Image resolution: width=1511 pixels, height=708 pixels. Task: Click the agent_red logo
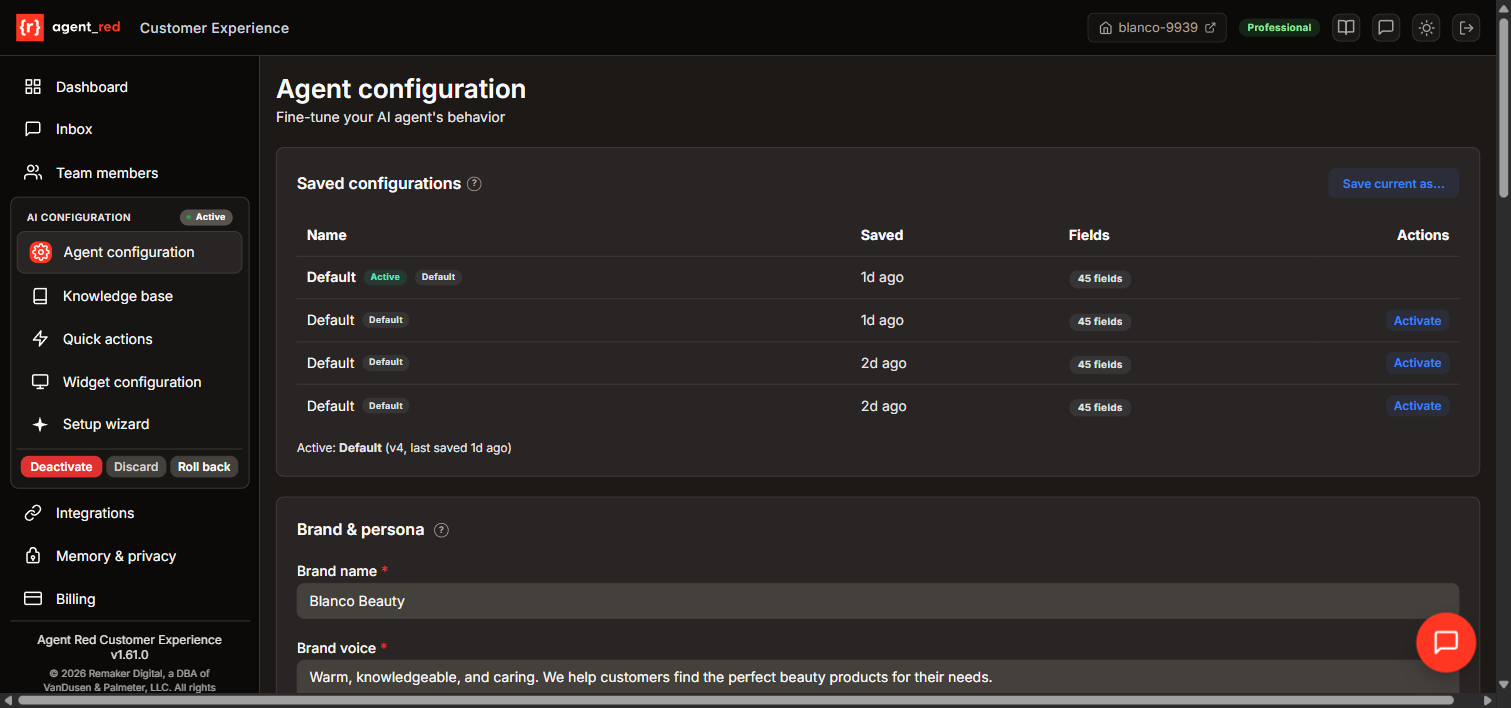pos(67,27)
